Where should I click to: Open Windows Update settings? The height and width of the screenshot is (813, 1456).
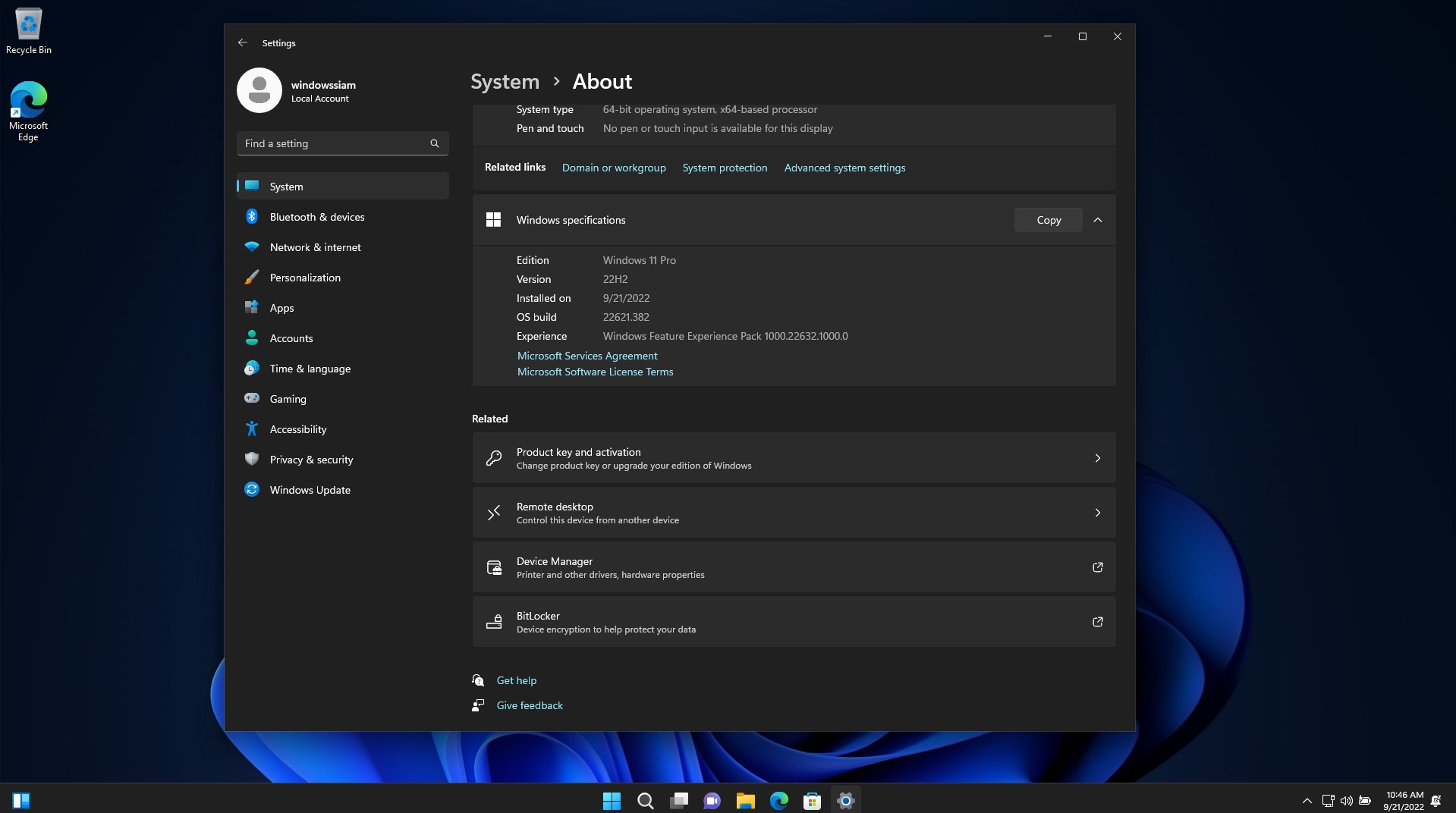coord(343,490)
